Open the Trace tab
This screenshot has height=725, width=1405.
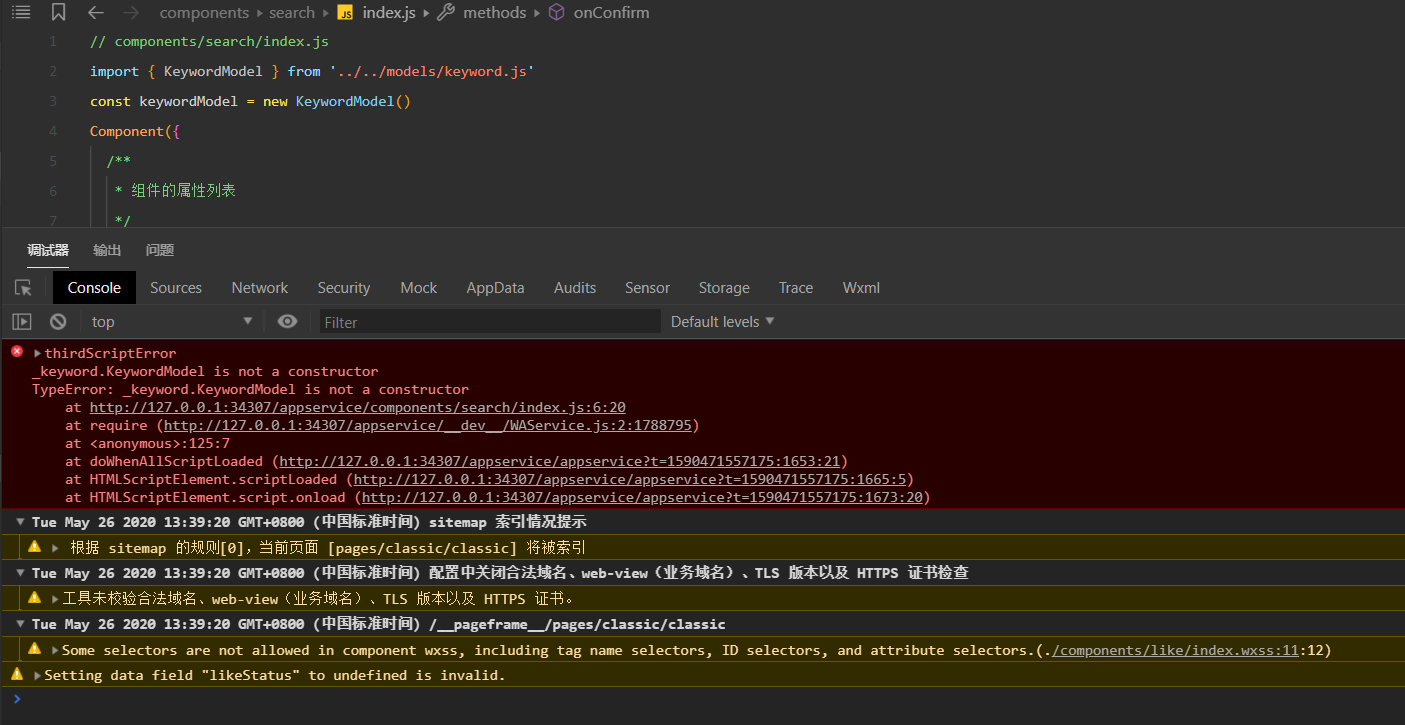pos(796,288)
